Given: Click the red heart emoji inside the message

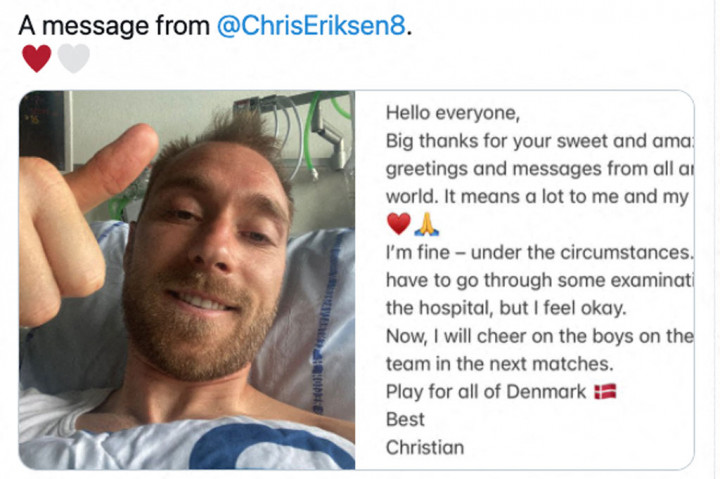Looking at the screenshot, I should 398,223.
